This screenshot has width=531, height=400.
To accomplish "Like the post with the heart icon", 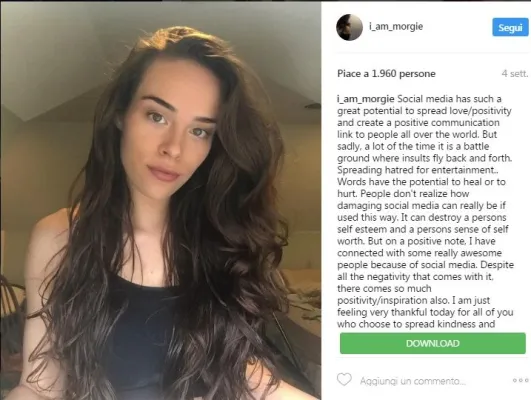I will 344,380.
